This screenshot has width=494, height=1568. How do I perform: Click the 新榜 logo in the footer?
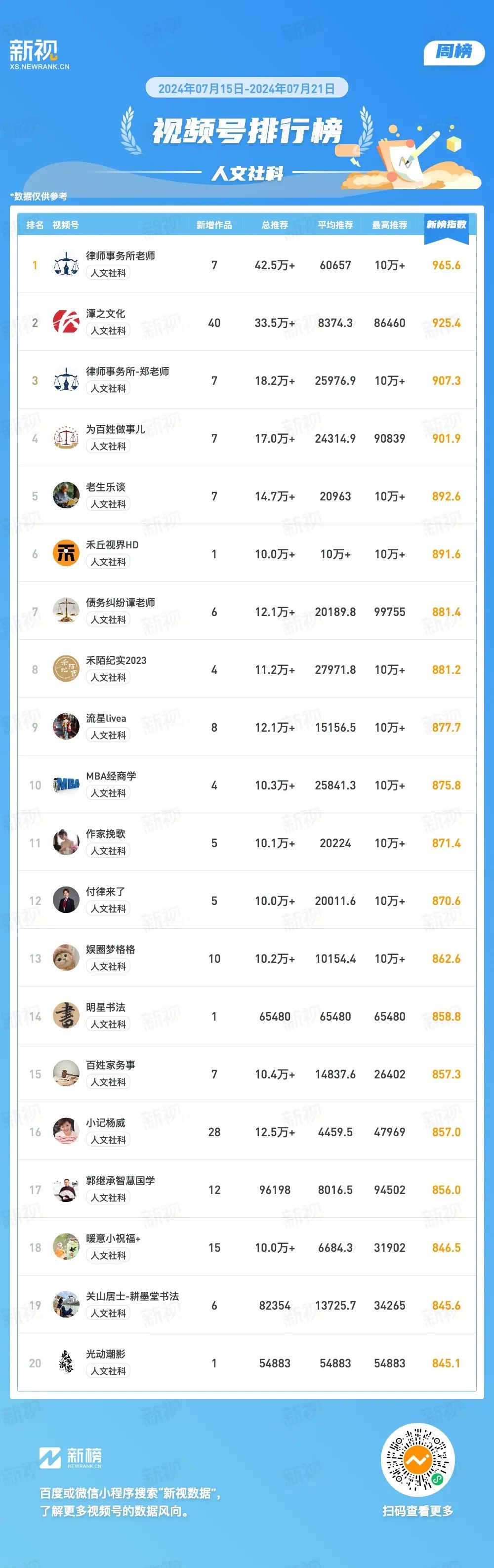71,1458
